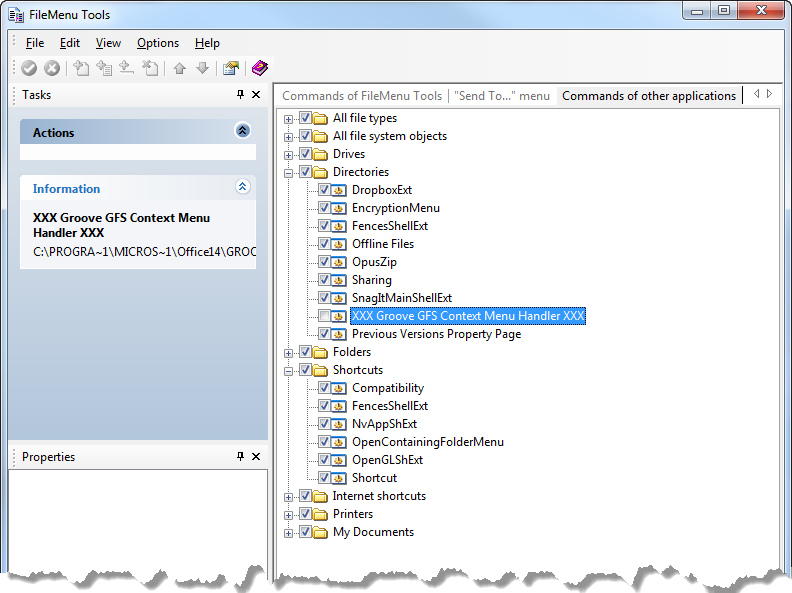Viewport: 792px width, 593px height.
Task: Open the Options menu
Action: 158,43
